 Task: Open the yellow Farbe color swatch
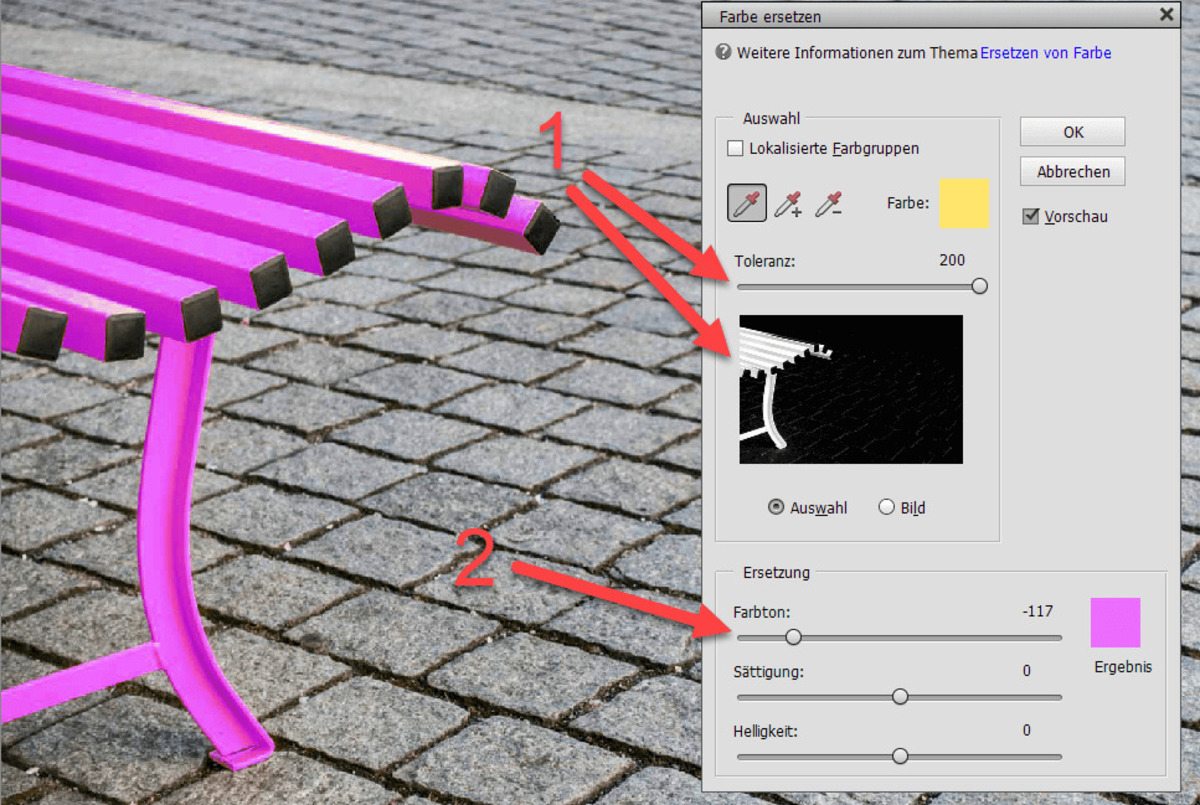click(x=963, y=203)
